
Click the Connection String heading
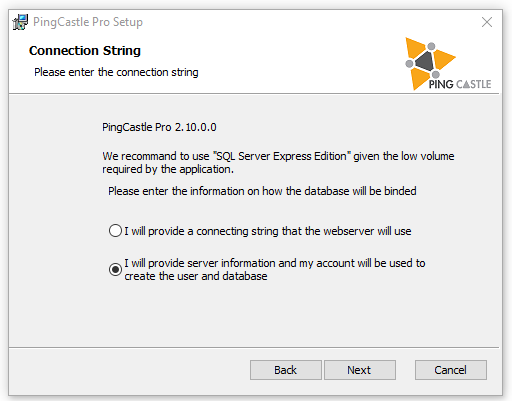tap(85, 51)
